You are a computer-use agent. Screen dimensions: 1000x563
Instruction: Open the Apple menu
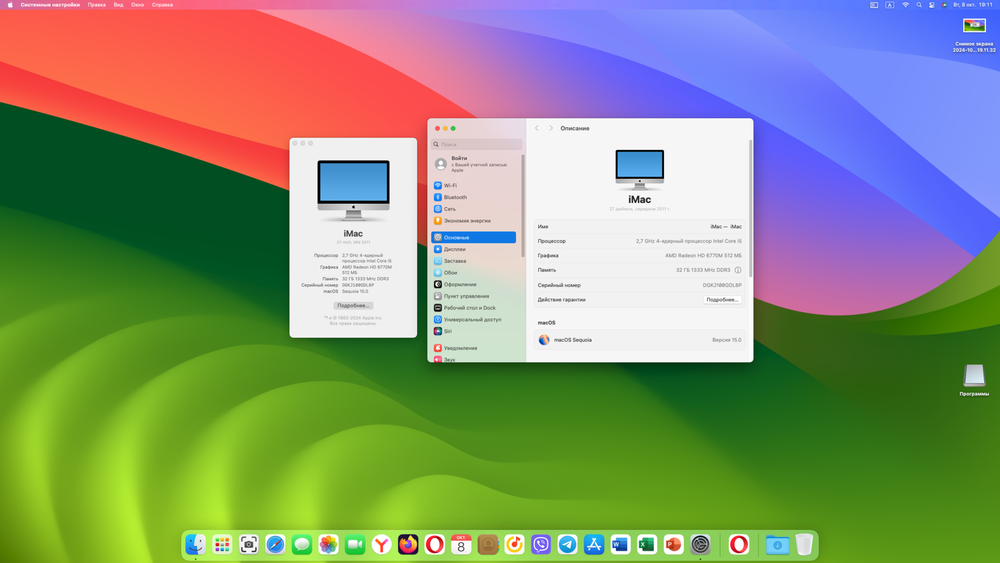pyautogui.click(x=10, y=4)
